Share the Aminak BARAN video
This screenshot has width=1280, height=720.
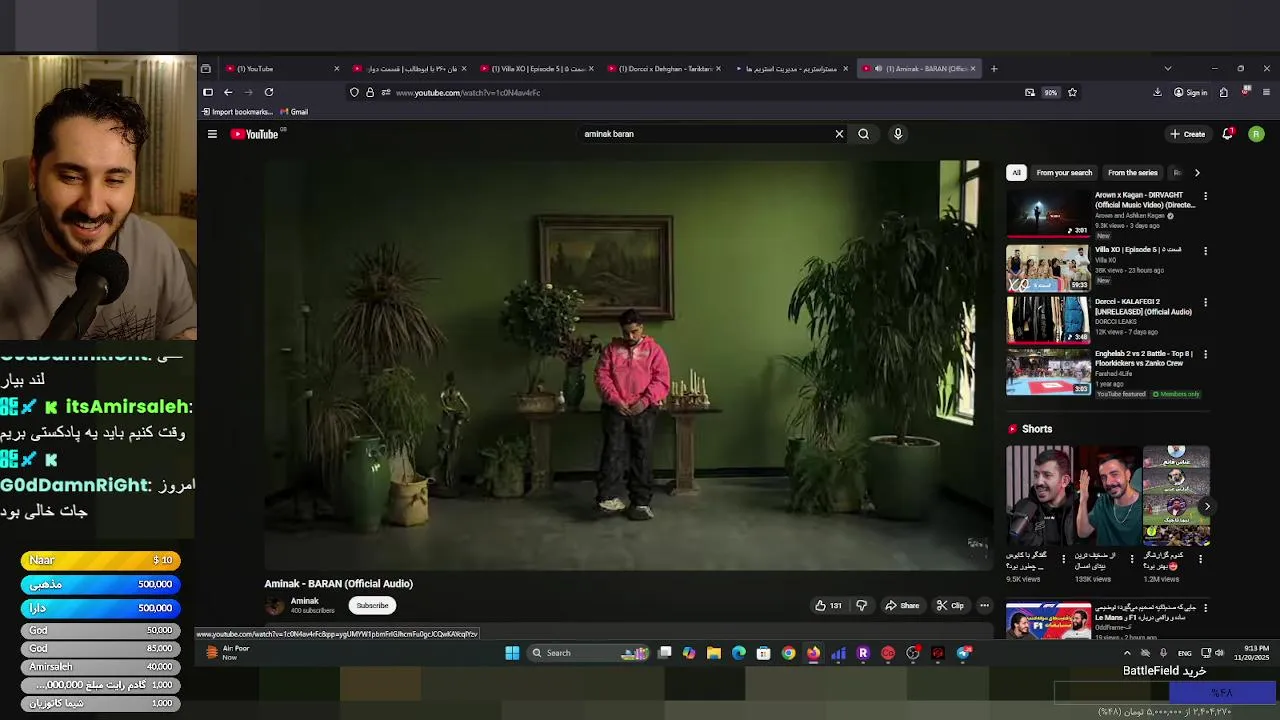pos(902,605)
